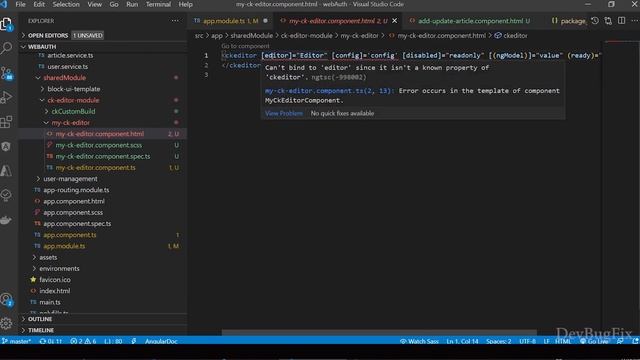Image resolution: width=640 pixels, height=360 pixels.
Task: Open the Help menu
Action: 185,4
